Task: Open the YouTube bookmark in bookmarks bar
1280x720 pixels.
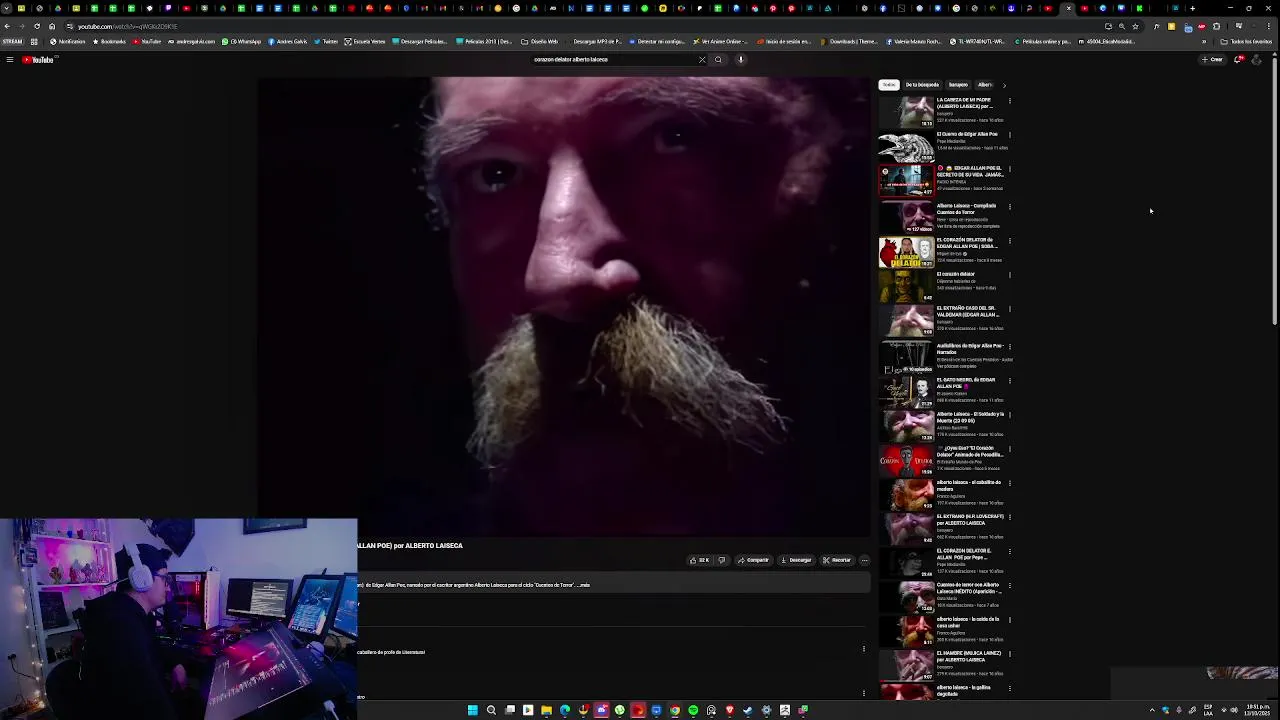Action: click(x=146, y=42)
